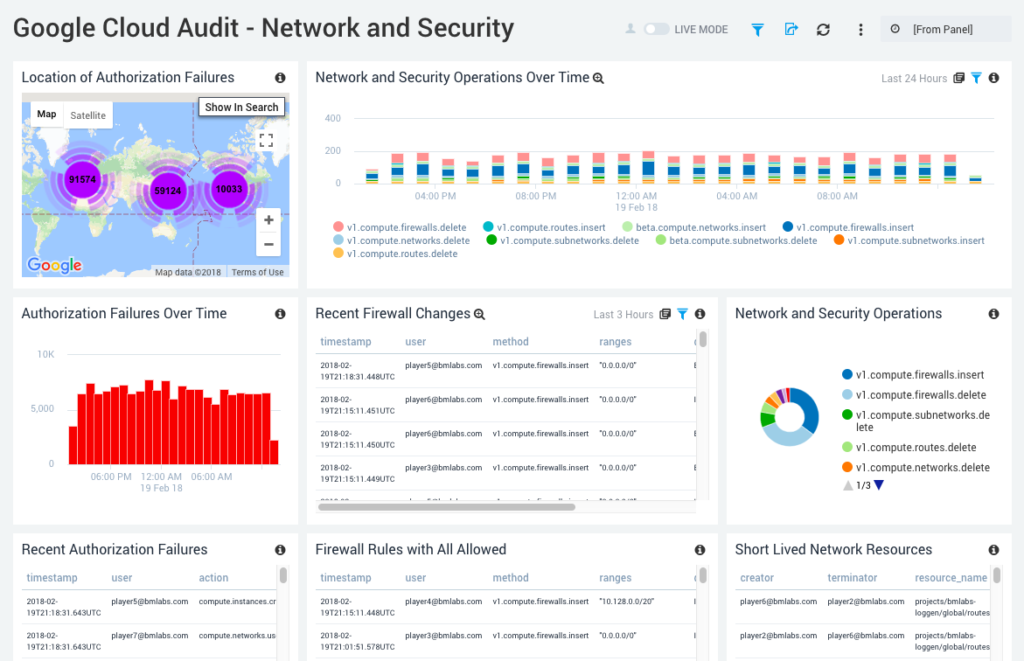Screen dimensions: 1024x661
Task: Click Recent Firewall Changes horizontal scrollbar
Action: click(x=447, y=507)
